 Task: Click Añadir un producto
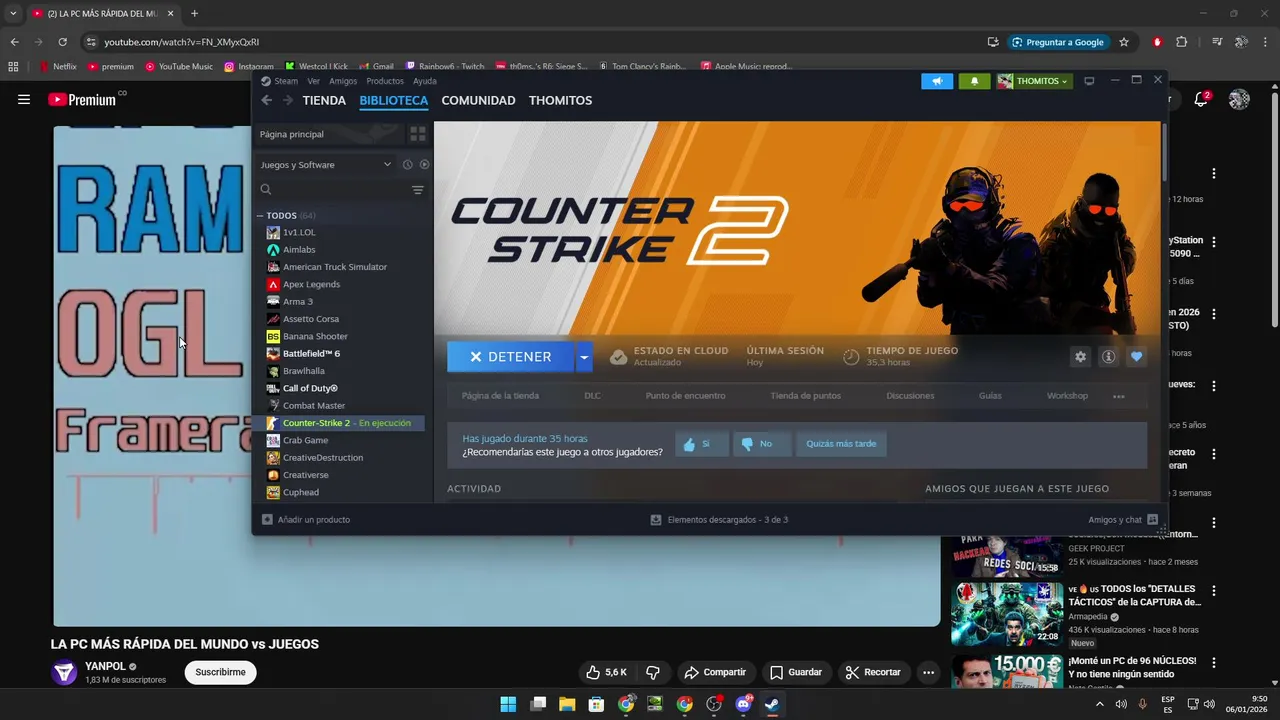point(306,520)
